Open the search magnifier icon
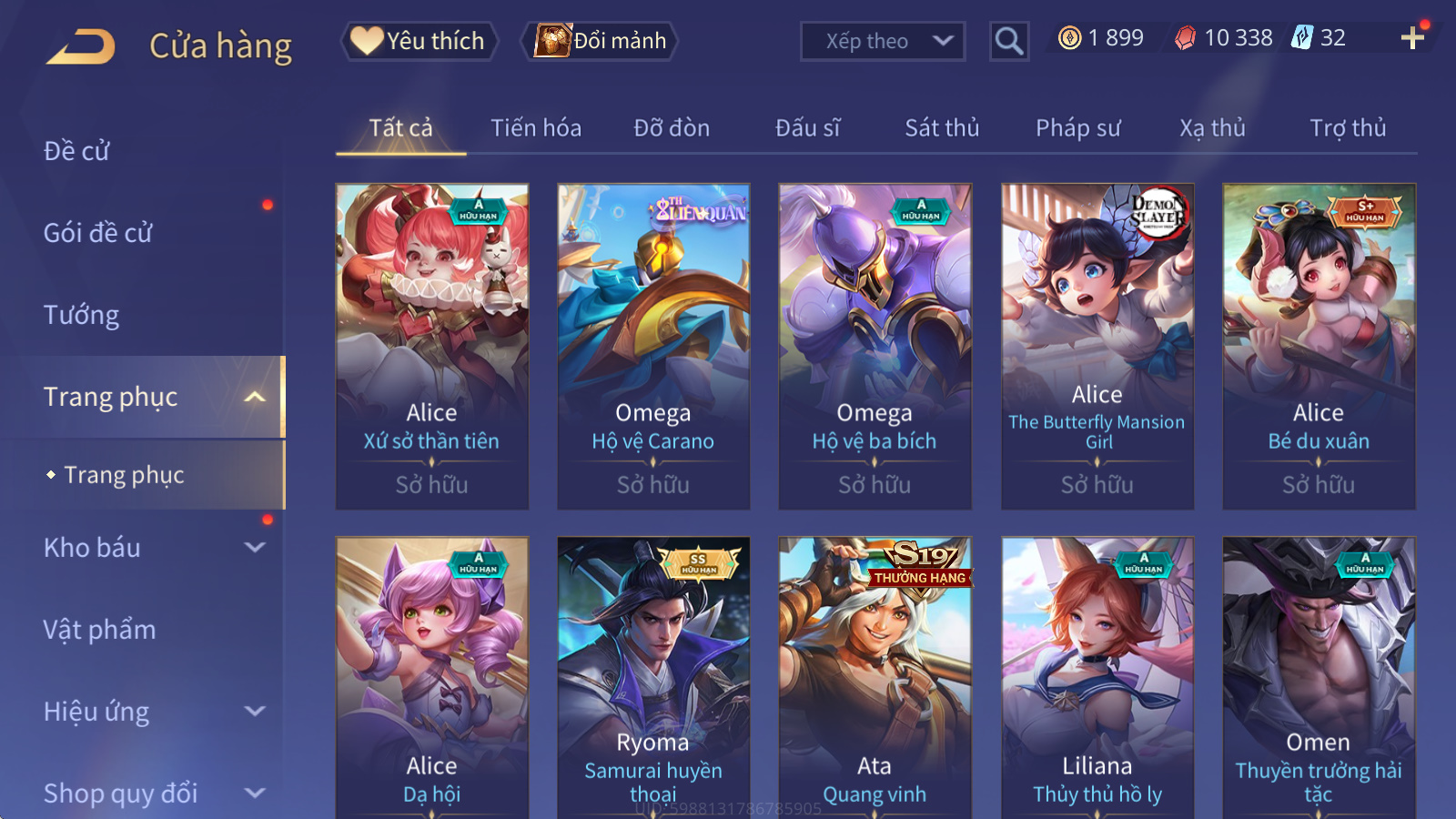Screen dimensions: 1456x819 click(x=1008, y=41)
